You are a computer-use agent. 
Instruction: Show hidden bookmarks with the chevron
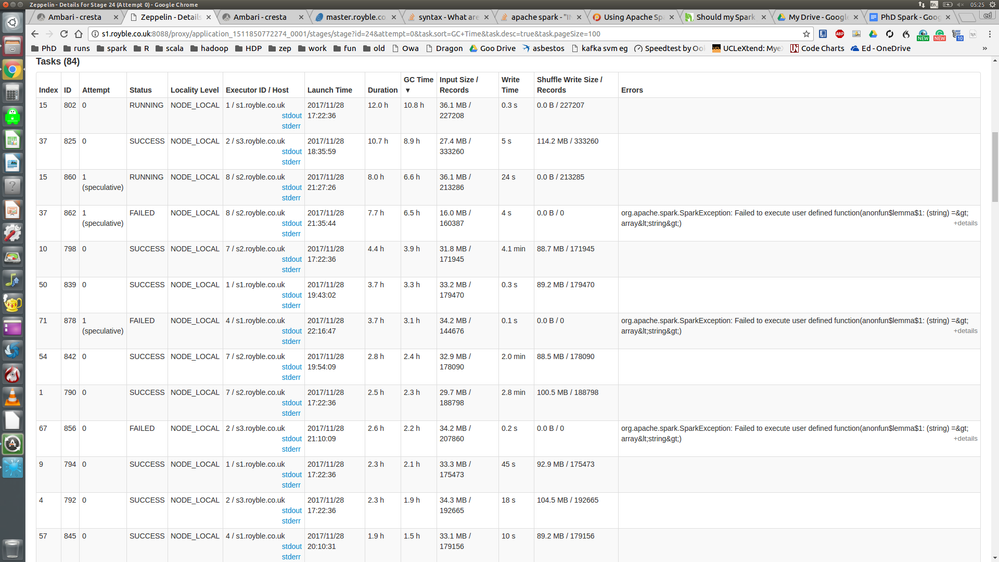[x=985, y=48]
